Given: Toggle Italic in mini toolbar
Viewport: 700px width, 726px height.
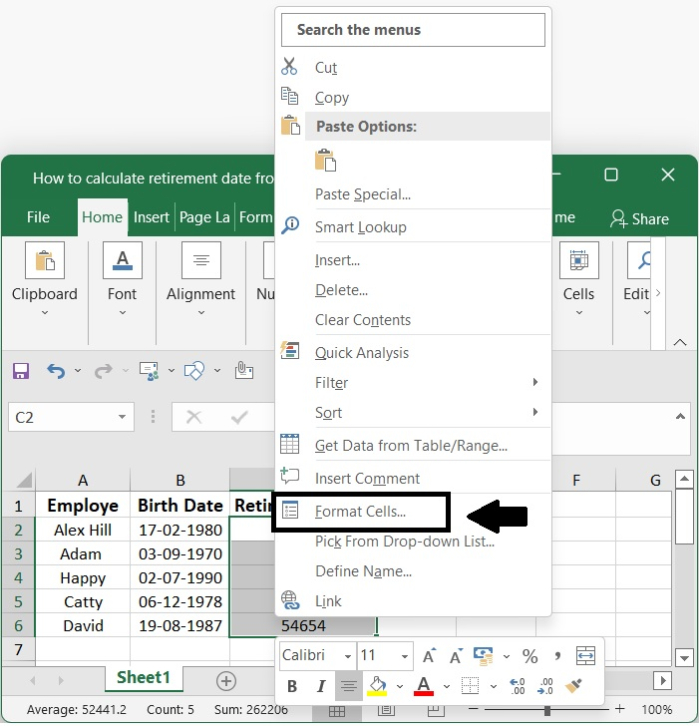Looking at the screenshot, I should pos(321,686).
